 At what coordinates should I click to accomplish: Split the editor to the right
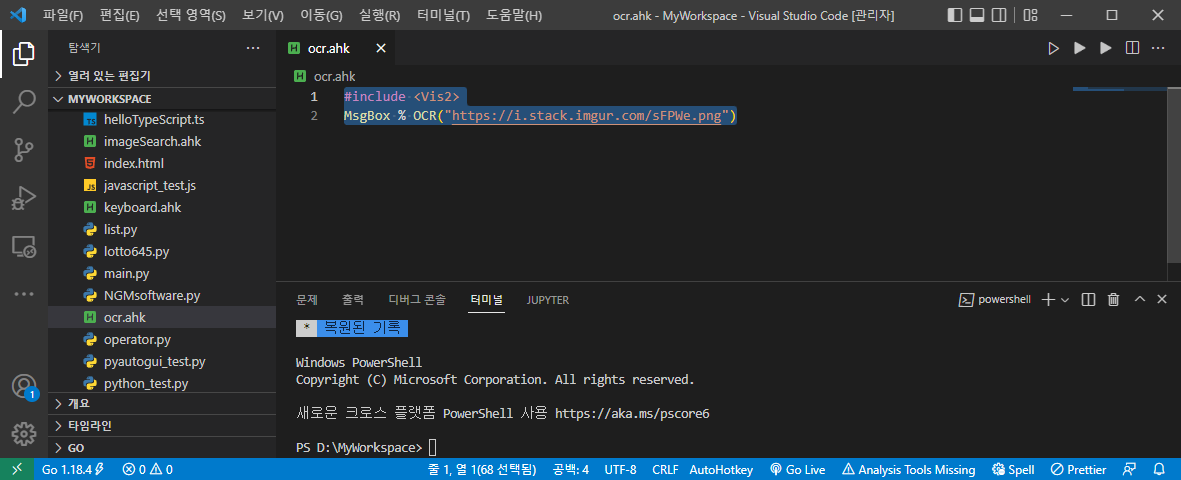pyautogui.click(x=1131, y=48)
